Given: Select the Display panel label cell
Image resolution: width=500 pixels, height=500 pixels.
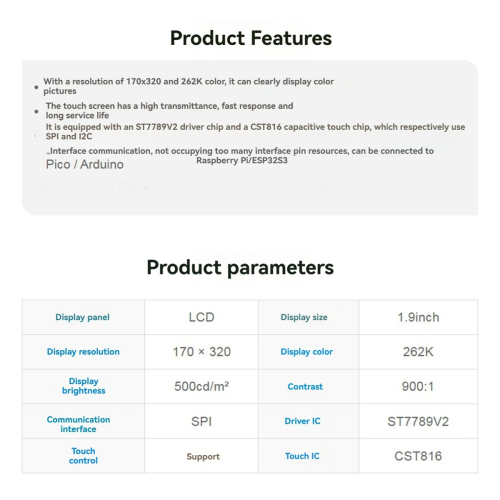Looking at the screenshot, I should pyautogui.click(x=82, y=317).
